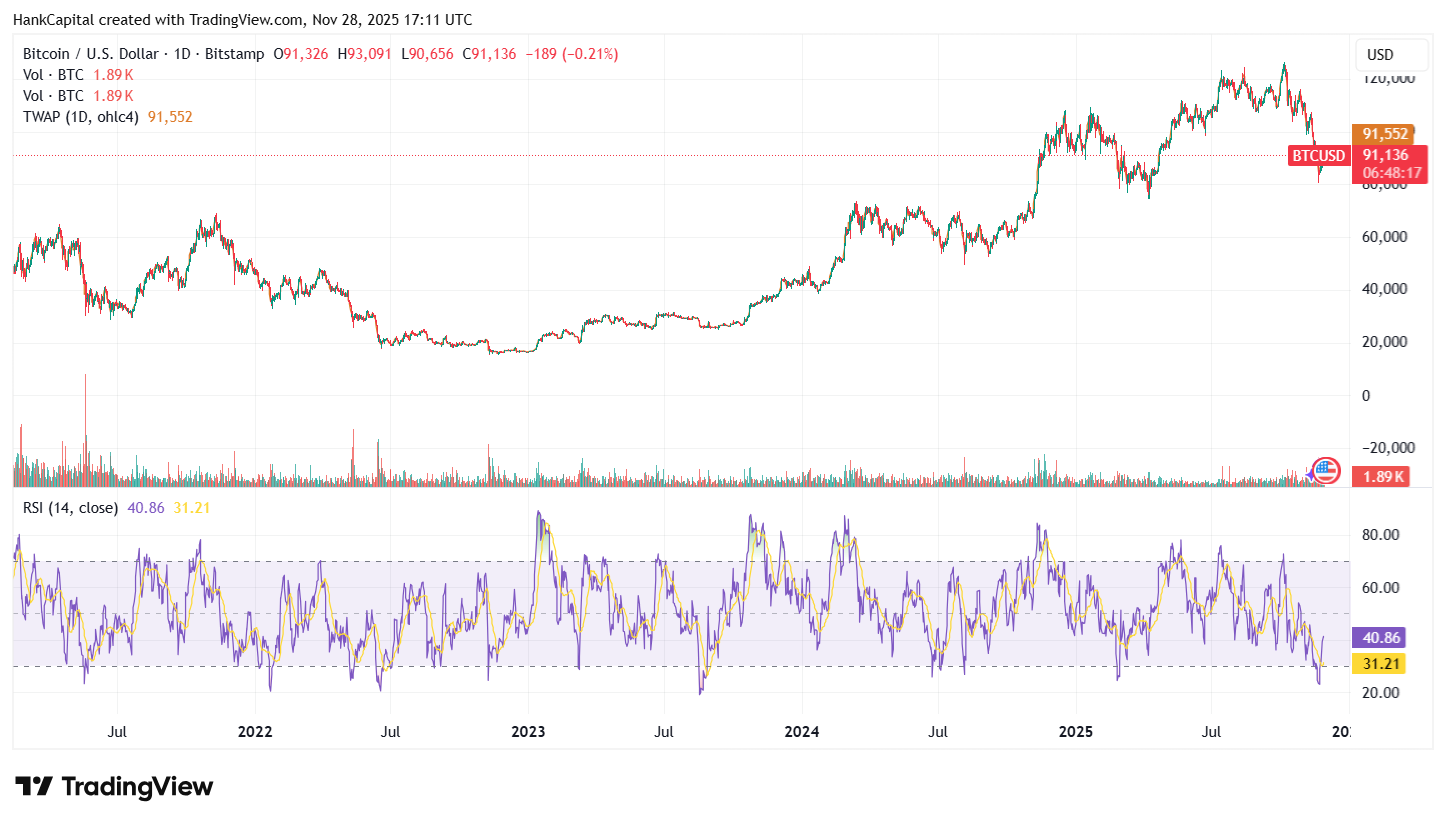This screenshot has width=1446, height=824.
Task: Click the 60,000 price axis label
Action: pyautogui.click(x=1384, y=237)
